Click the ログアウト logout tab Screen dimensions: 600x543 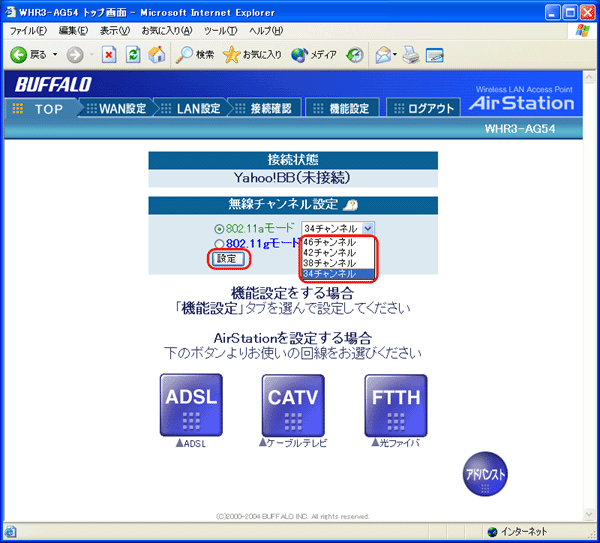[423, 109]
